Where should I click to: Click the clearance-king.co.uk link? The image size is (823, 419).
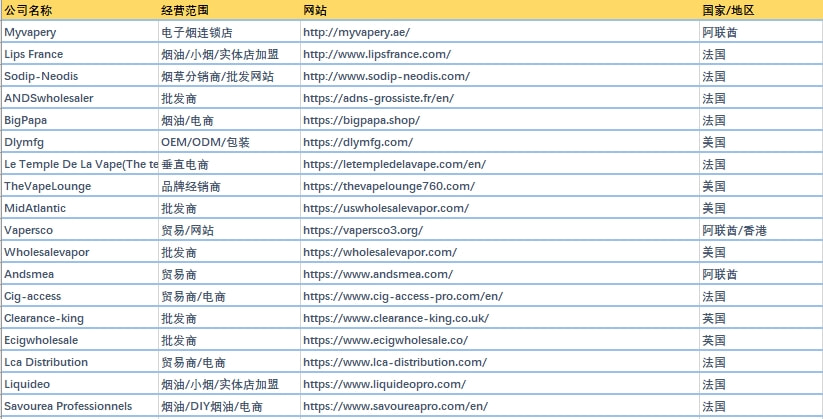pyautogui.click(x=395, y=318)
